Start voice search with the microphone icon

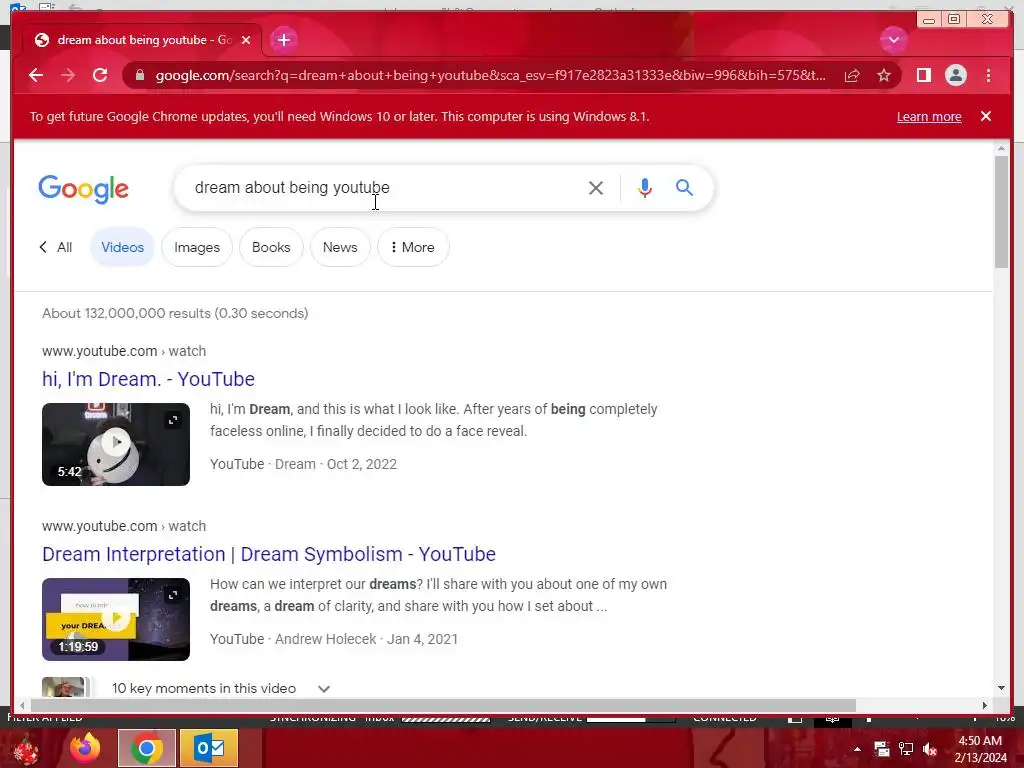[x=645, y=188]
